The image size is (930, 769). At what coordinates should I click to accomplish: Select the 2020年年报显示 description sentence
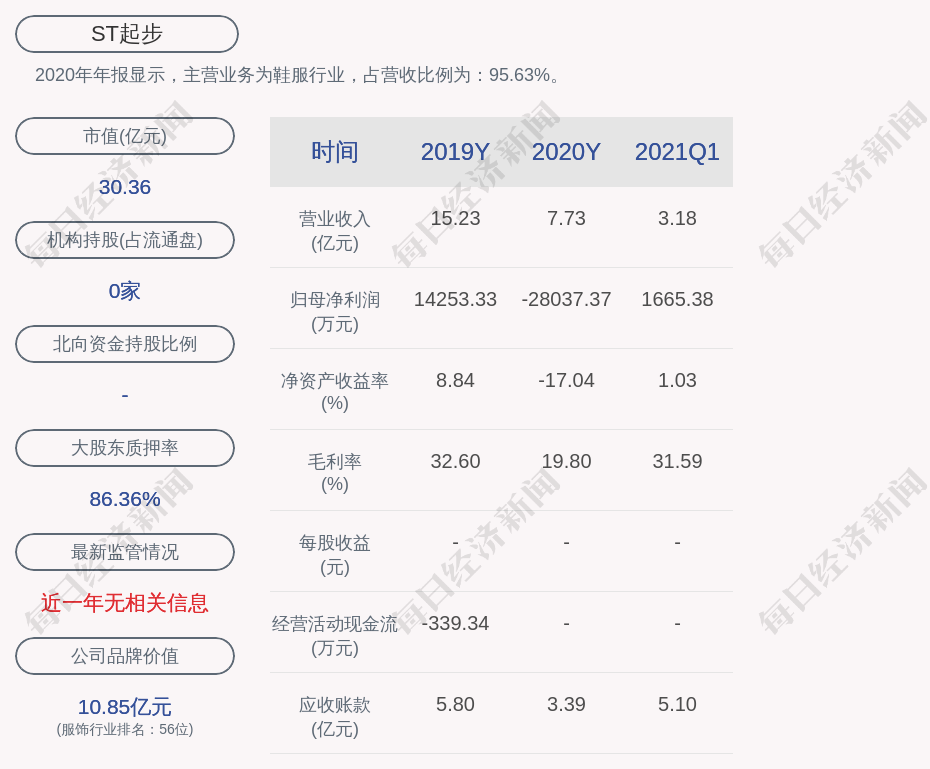coord(298,75)
